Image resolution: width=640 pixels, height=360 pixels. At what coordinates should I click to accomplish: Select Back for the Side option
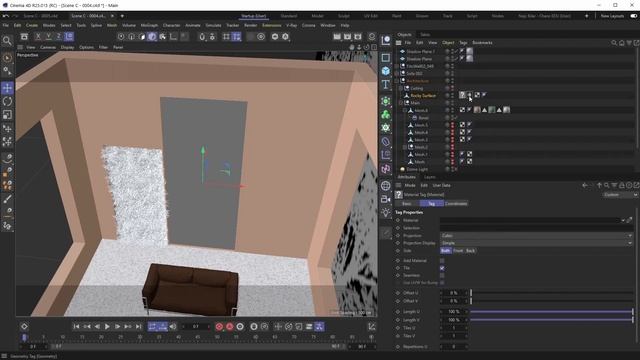tap(471, 251)
